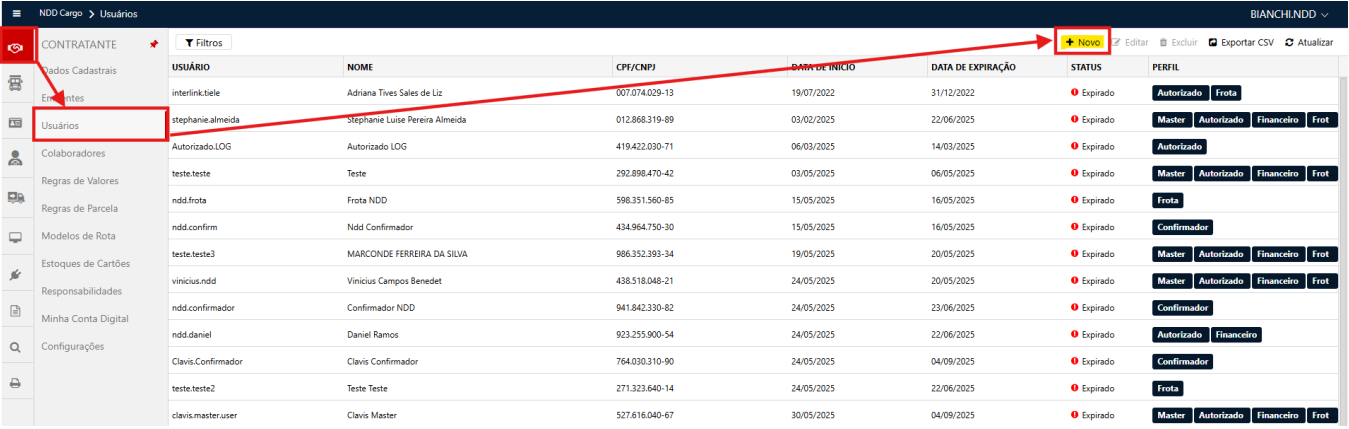Export the user list with Exportar CSV
The height and width of the screenshot is (429, 1349).
click(1241, 43)
